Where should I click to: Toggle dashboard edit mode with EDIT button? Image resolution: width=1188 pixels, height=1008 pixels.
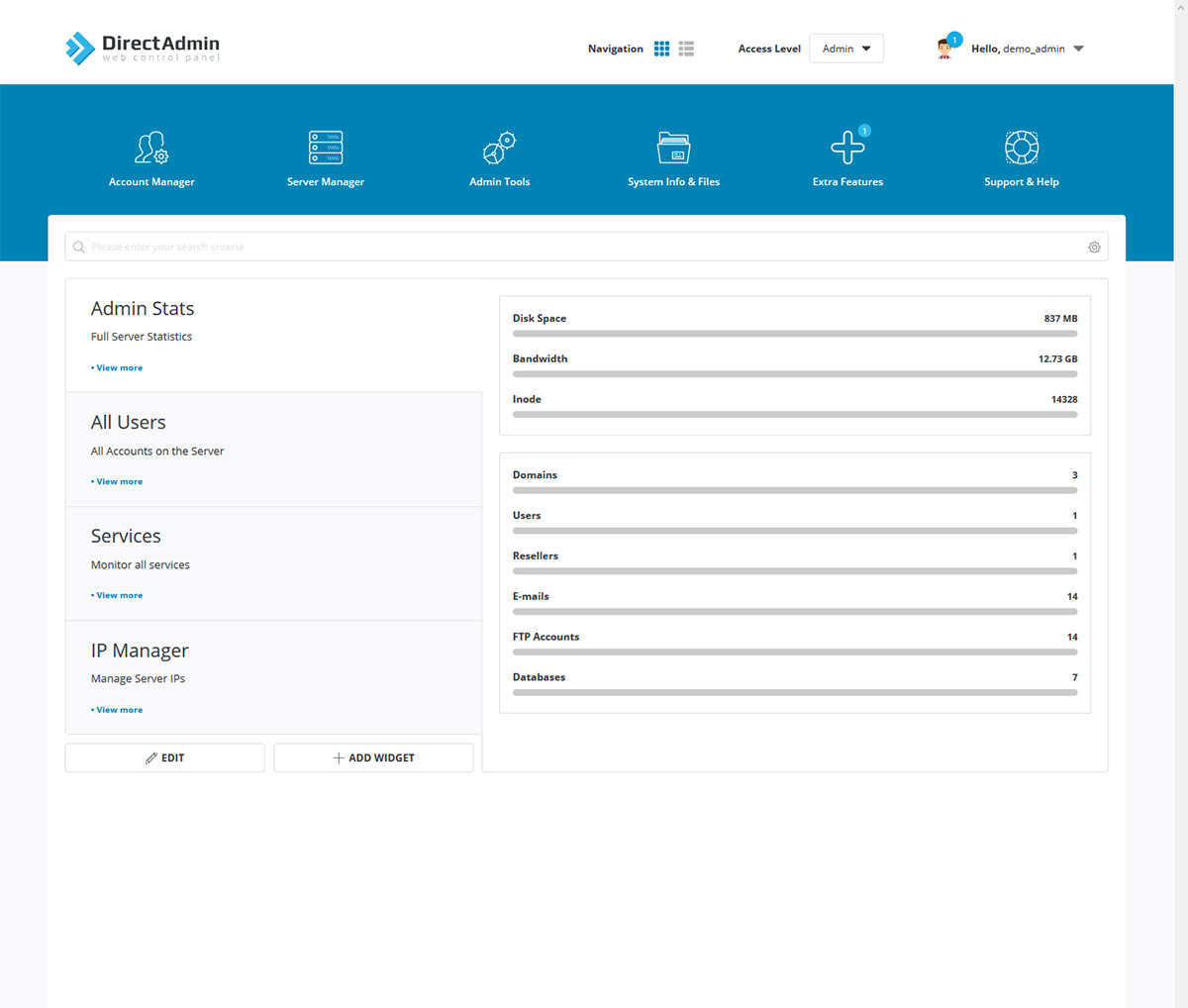pyautogui.click(x=164, y=756)
